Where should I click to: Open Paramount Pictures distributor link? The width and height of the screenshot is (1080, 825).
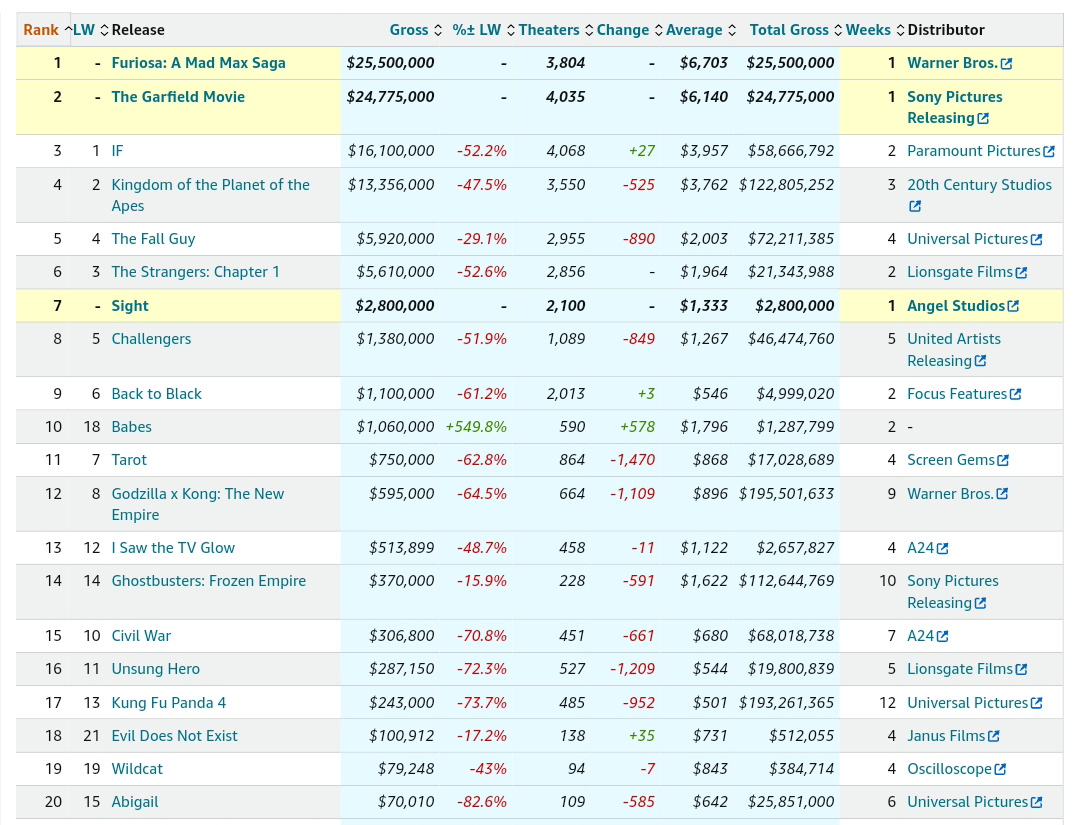pos(973,151)
